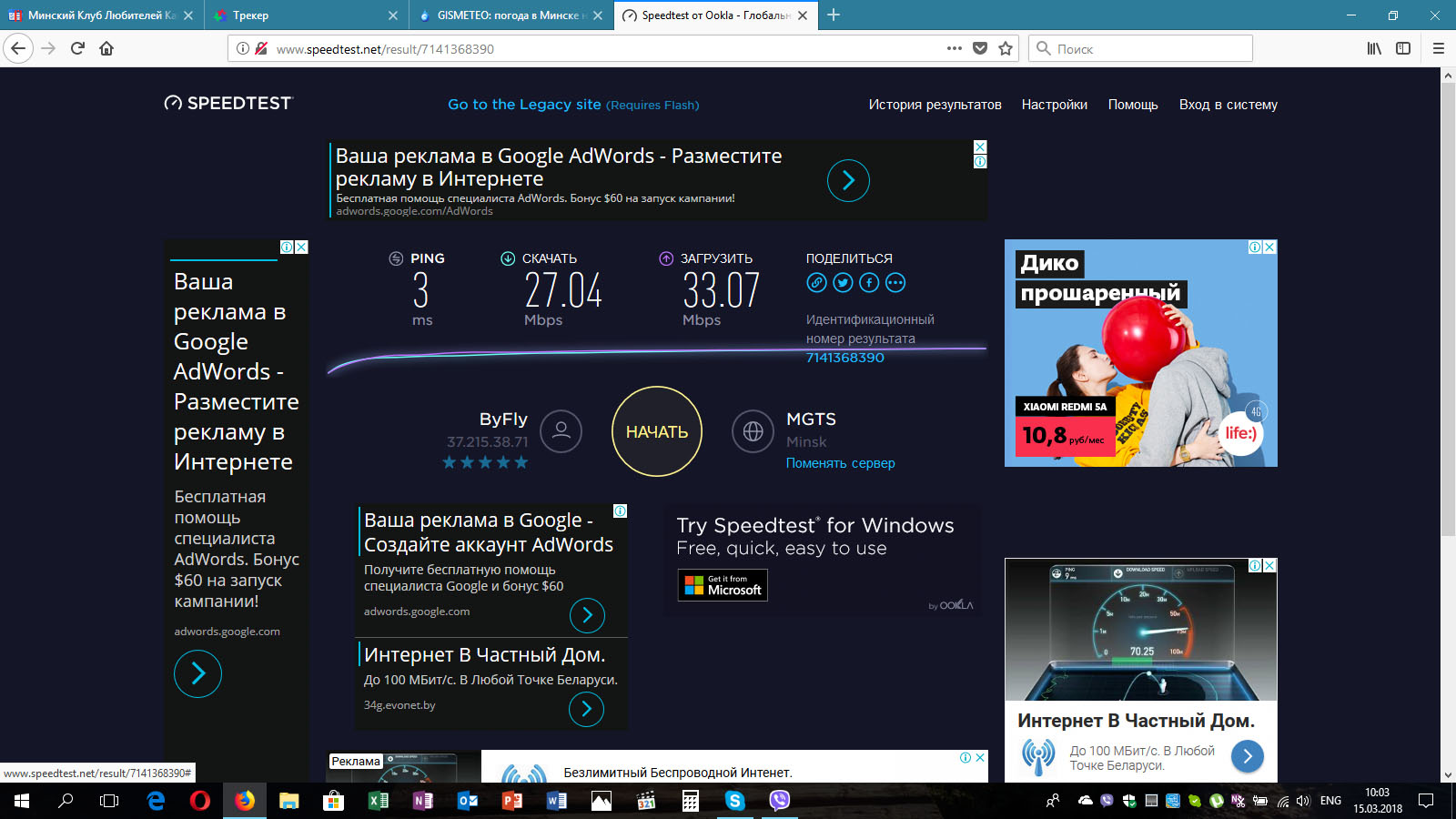Open Viber from the taskbar

tap(780, 801)
